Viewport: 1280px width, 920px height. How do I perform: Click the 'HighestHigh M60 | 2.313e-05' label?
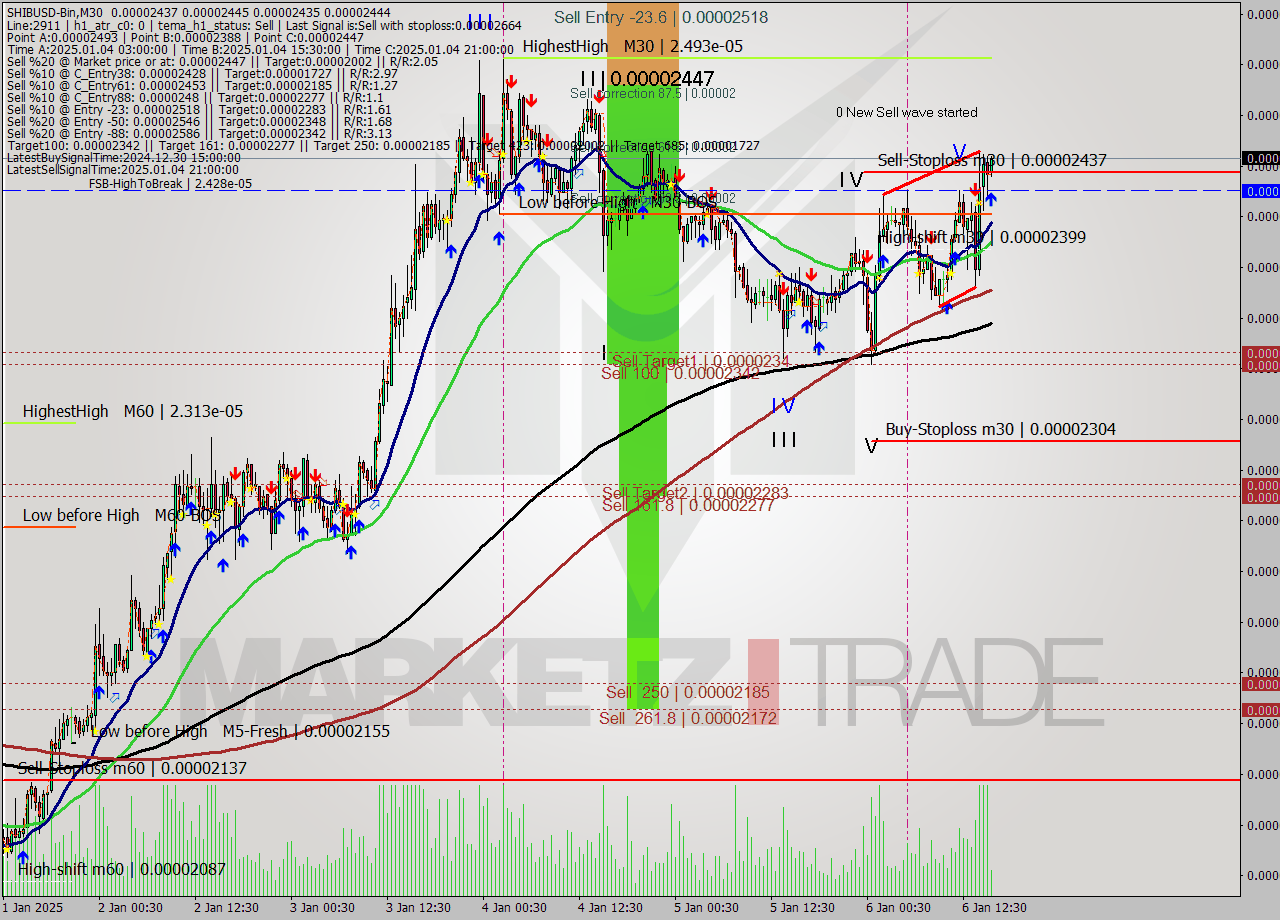(x=133, y=411)
